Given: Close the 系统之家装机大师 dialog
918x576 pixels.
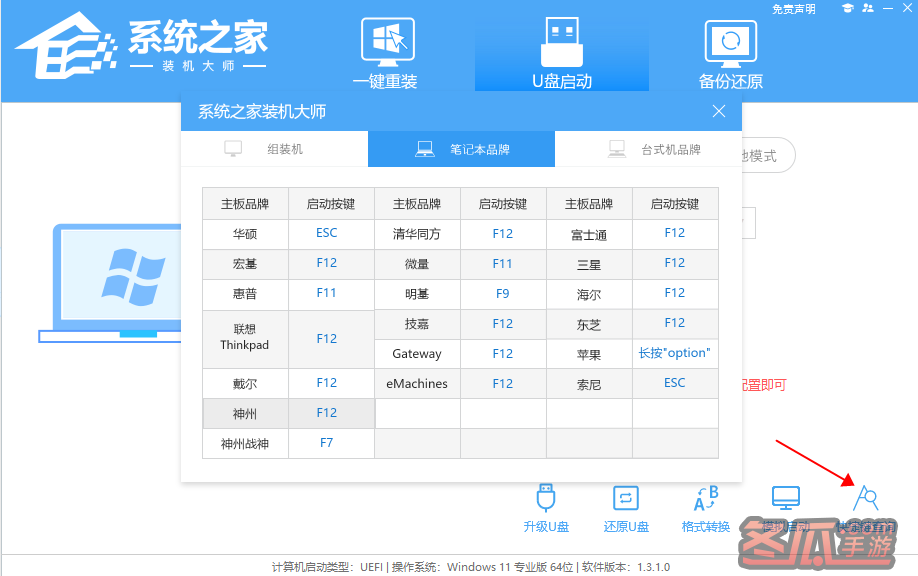Looking at the screenshot, I should tap(719, 111).
